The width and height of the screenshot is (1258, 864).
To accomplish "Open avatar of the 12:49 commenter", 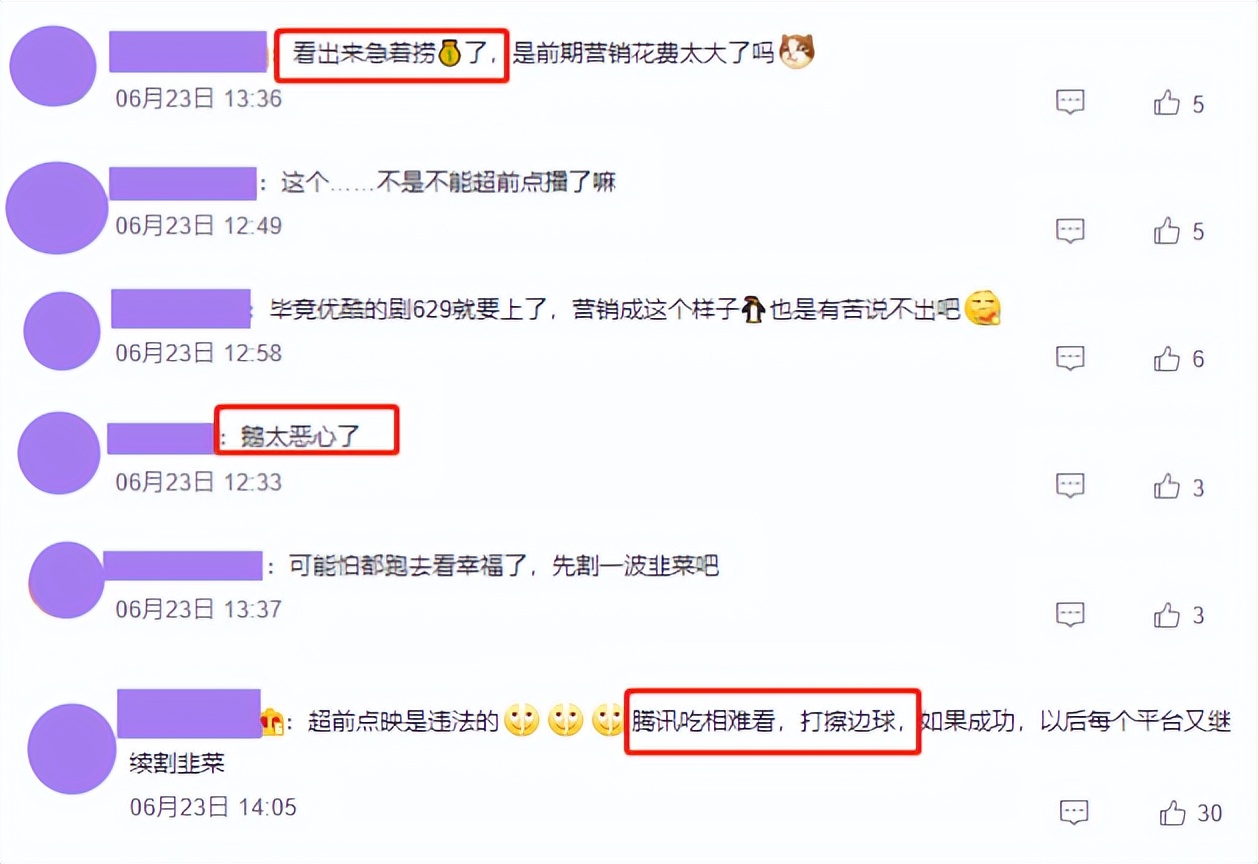I will 56,207.
